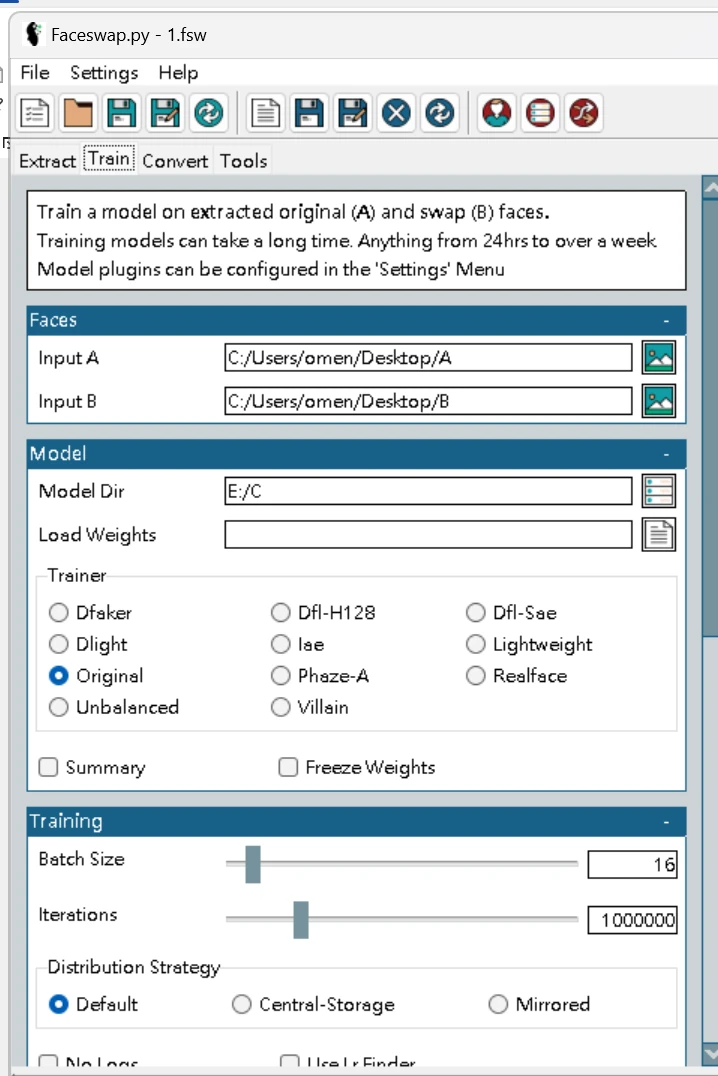Viewport: 718px width, 1076px height.
Task: Select the Phaze-A trainer
Action: 281,676
